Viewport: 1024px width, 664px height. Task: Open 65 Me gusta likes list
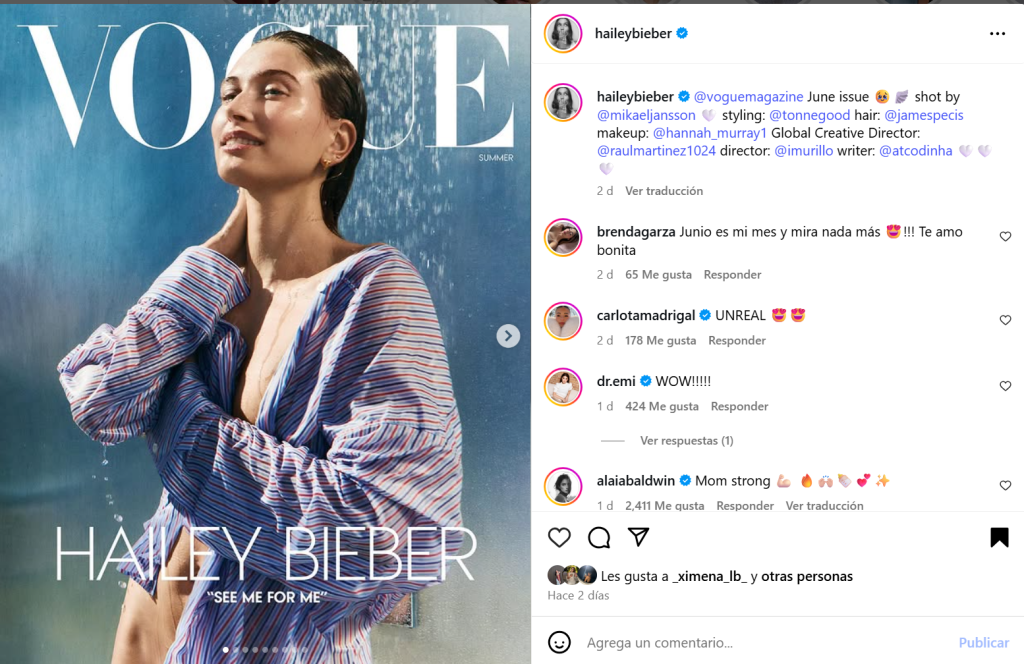[658, 274]
